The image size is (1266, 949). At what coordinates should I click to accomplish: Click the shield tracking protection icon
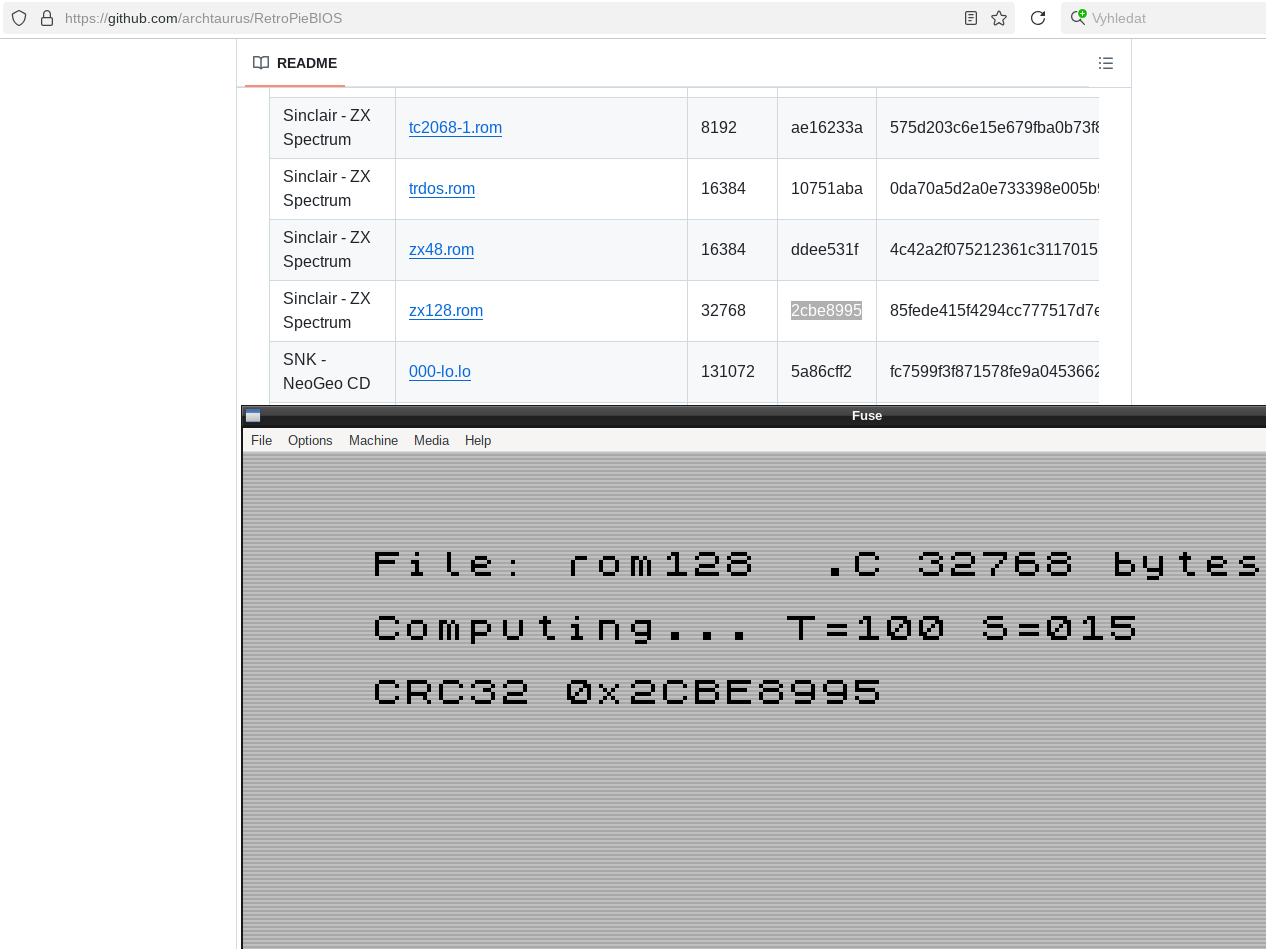pyautogui.click(x=19, y=18)
